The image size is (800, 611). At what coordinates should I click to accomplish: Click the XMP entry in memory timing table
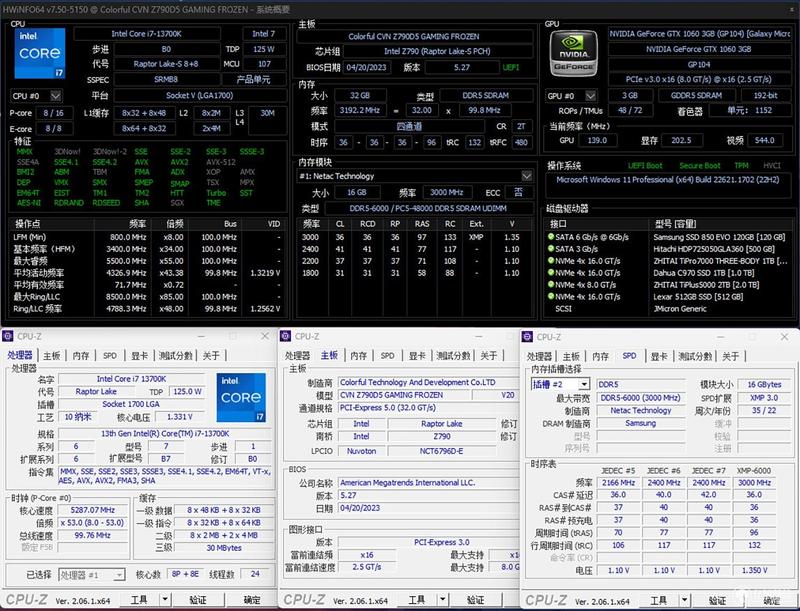(x=476, y=237)
